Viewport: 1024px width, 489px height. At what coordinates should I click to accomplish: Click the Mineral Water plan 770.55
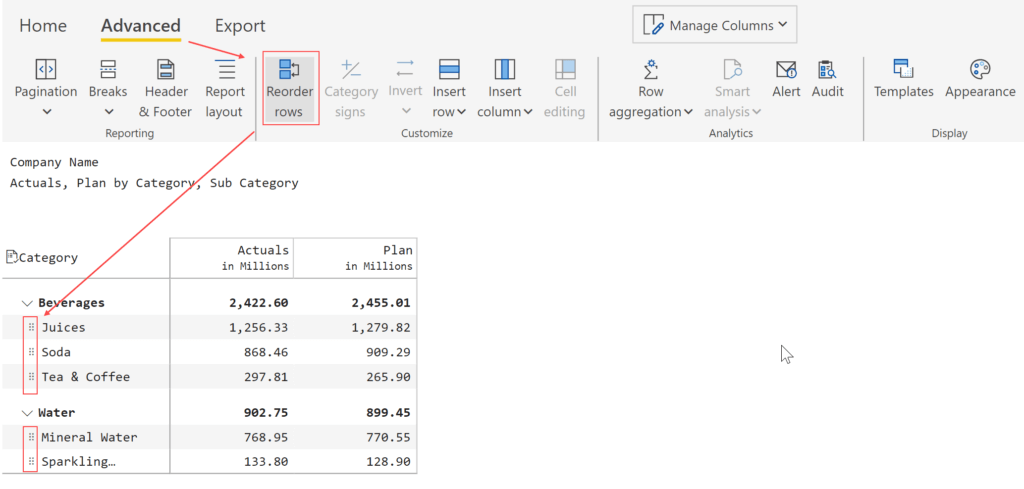[x=389, y=437]
